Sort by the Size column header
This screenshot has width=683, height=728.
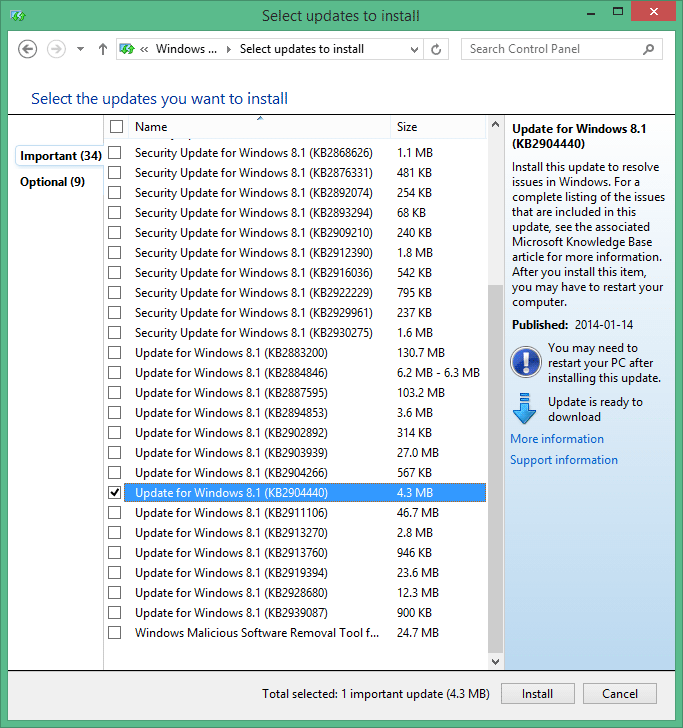[x=438, y=127]
